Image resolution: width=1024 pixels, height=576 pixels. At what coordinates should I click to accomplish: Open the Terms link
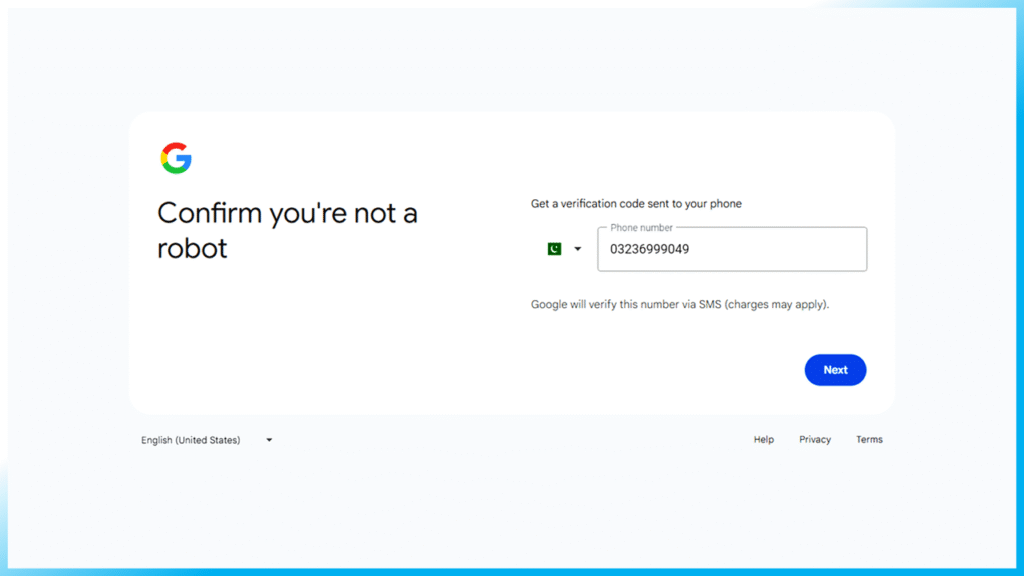click(869, 440)
